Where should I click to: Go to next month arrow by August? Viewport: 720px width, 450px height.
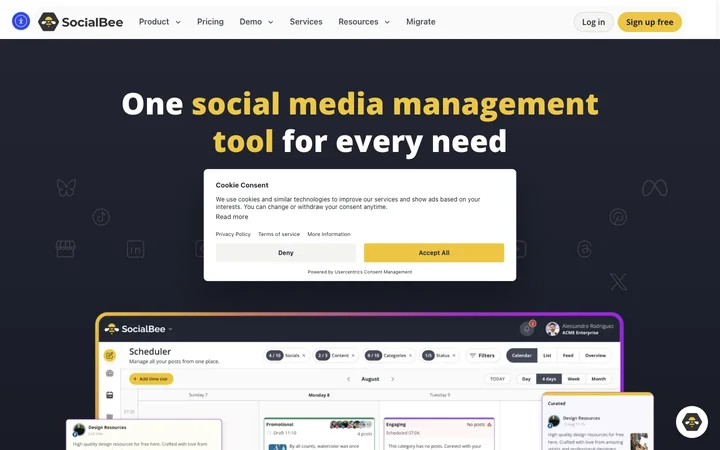click(393, 379)
